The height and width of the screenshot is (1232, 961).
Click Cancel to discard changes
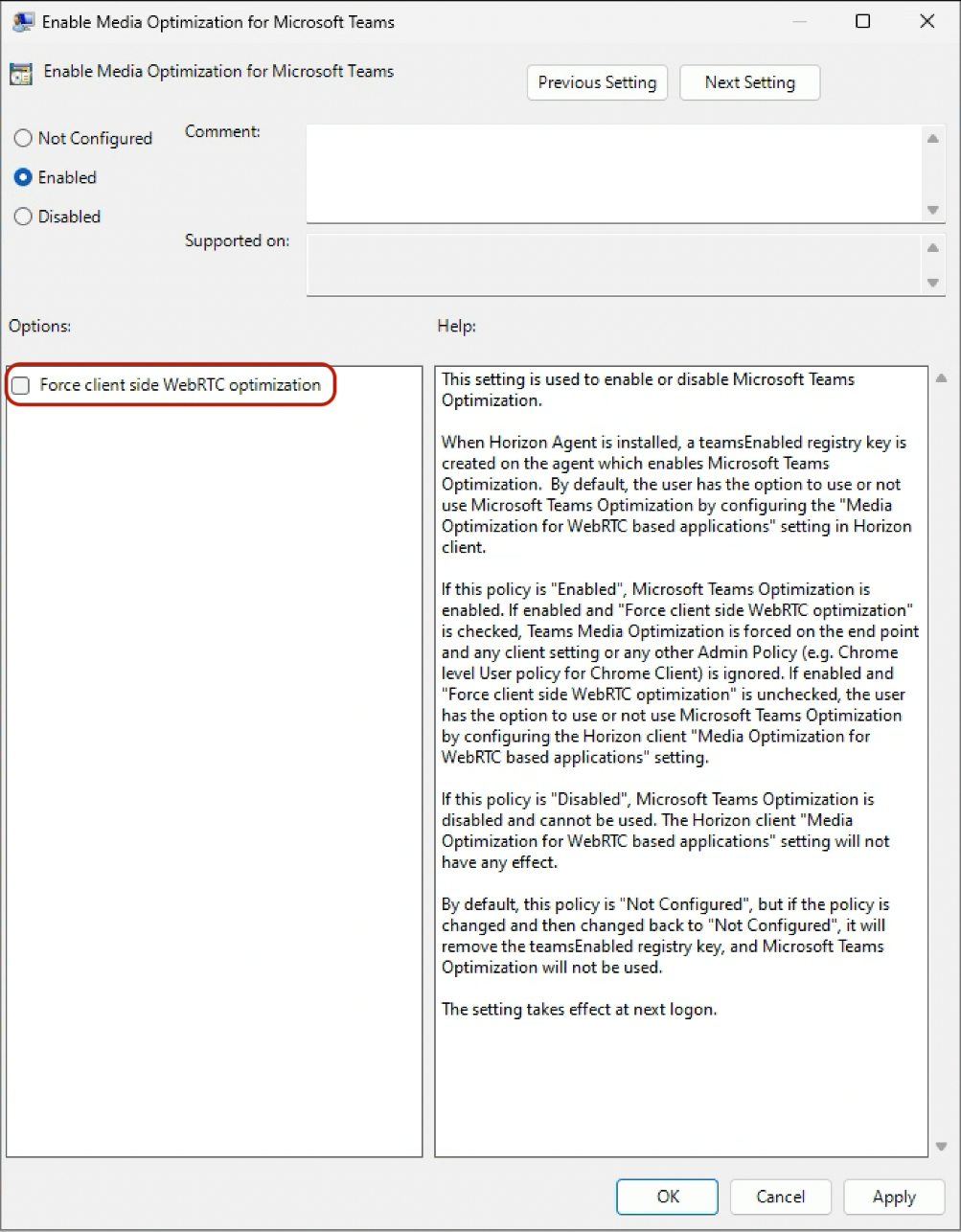point(779,1196)
